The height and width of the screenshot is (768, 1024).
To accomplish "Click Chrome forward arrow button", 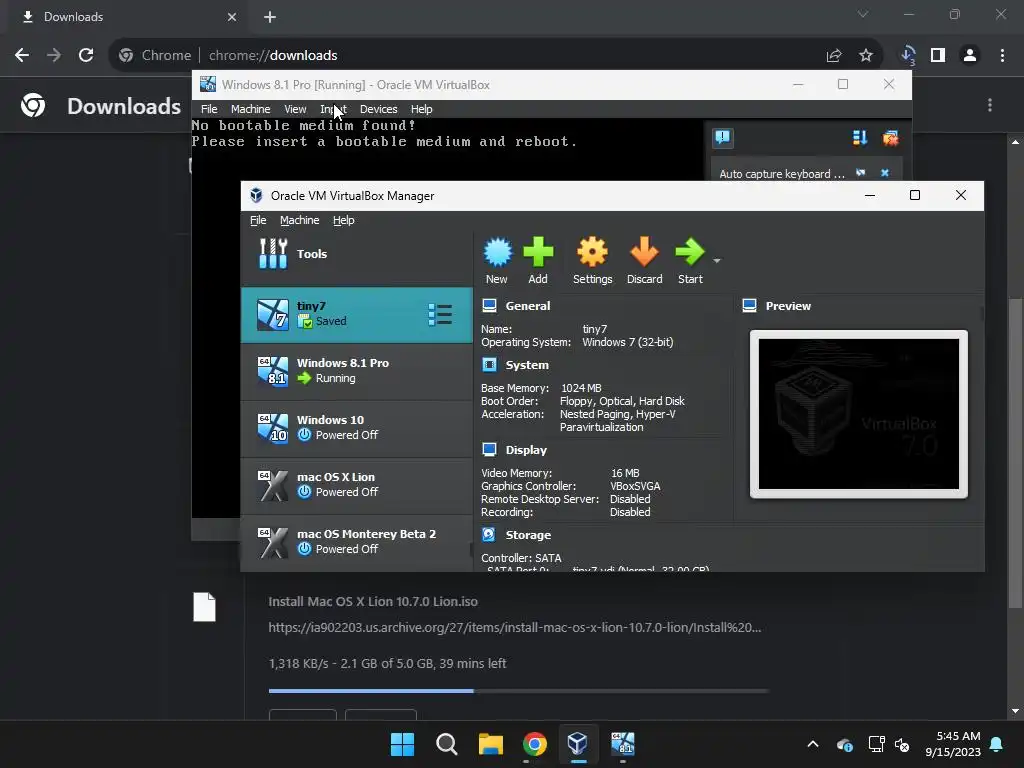I will point(54,56).
